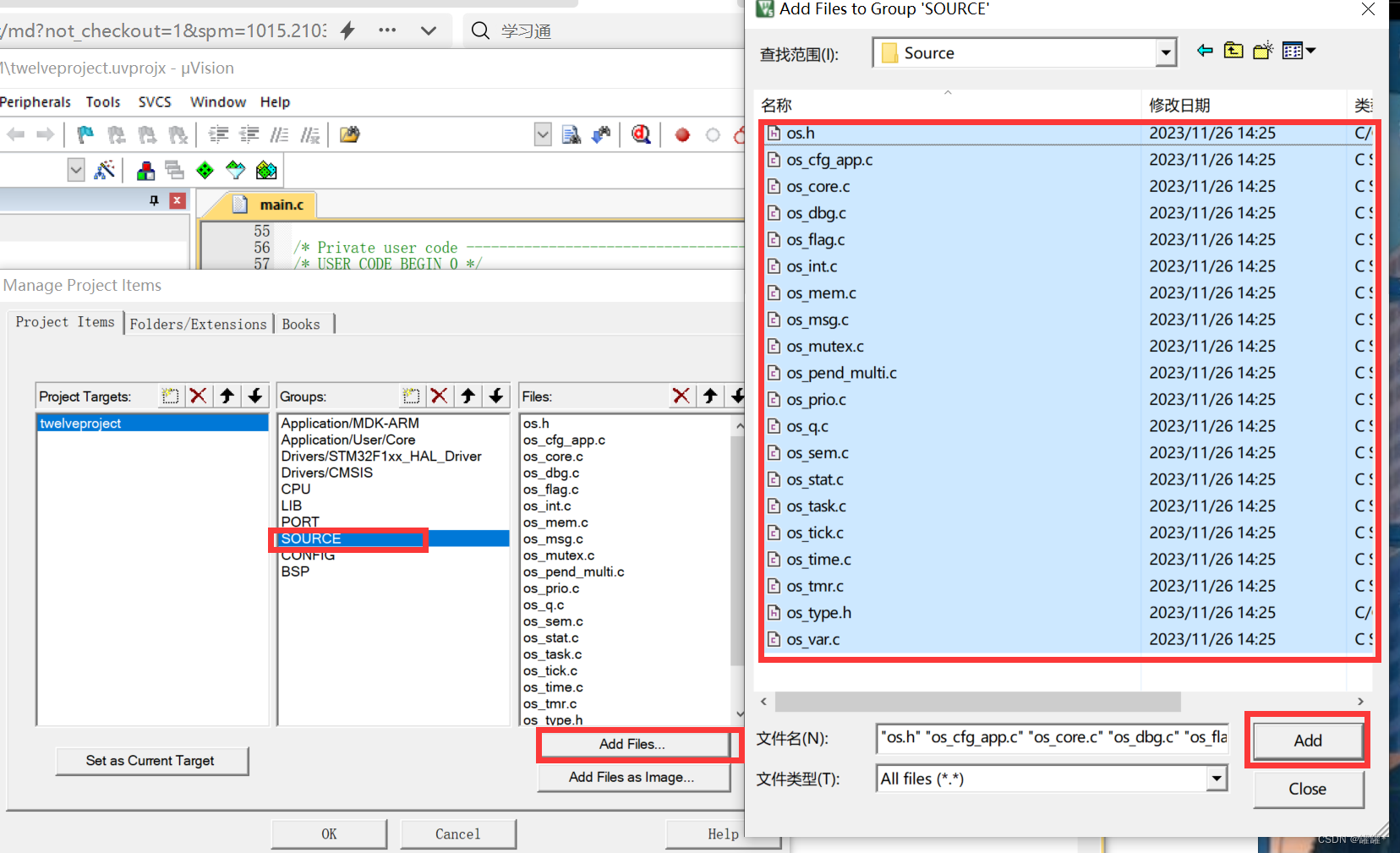Click OK in Manage Project Items

(329, 834)
